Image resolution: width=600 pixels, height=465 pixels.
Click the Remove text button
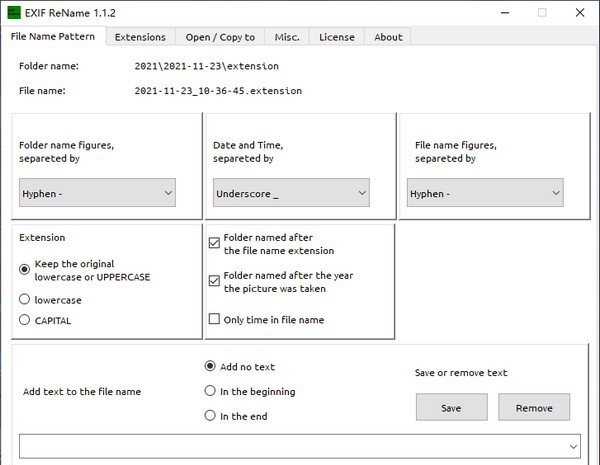pyautogui.click(x=534, y=408)
